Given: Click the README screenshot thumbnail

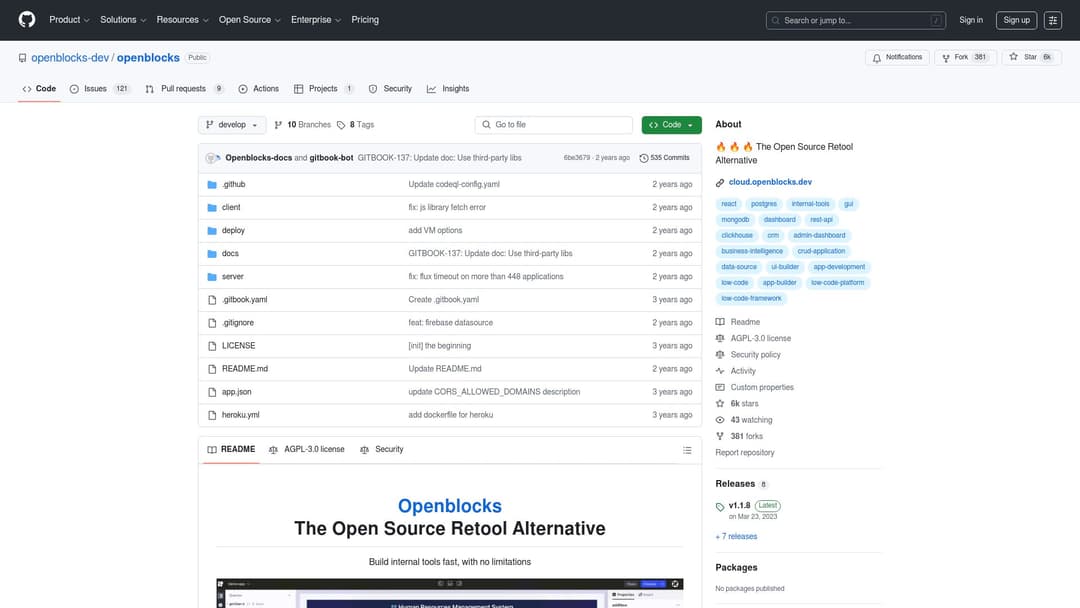Looking at the screenshot, I should 450,593.
